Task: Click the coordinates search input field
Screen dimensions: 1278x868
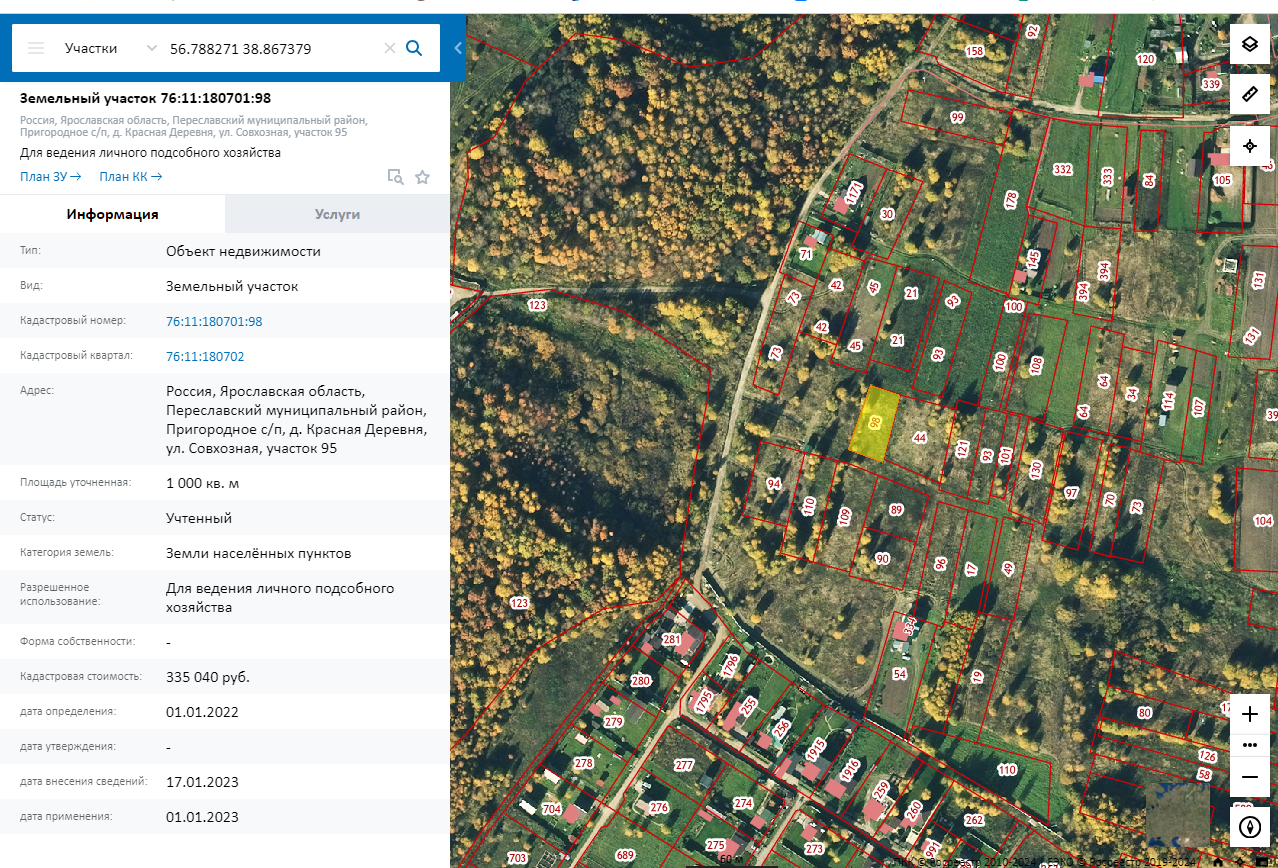Action: (x=272, y=48)
